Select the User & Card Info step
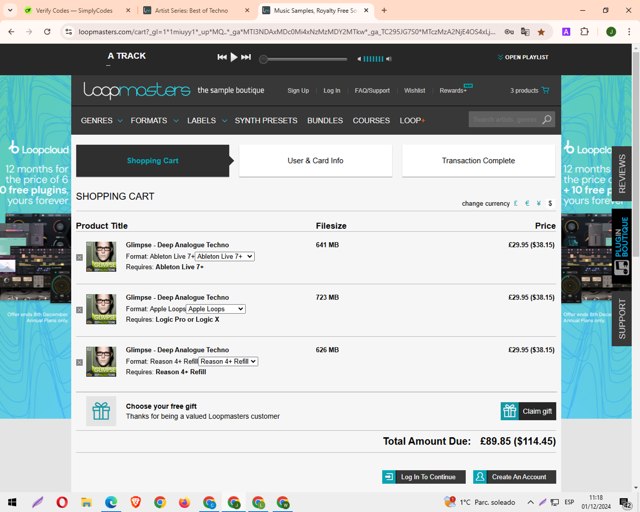Screen dimensions: 640x512 pos(315,161)
